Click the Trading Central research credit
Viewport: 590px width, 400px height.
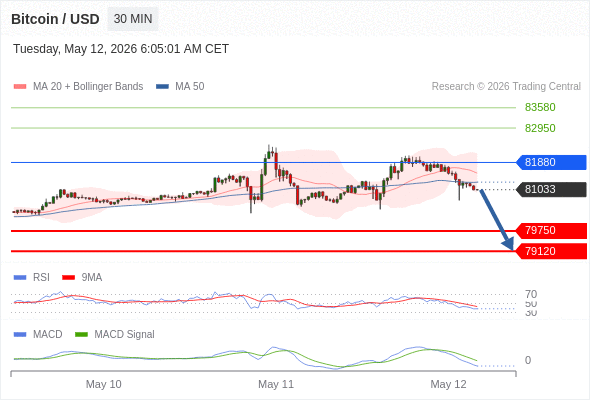(506, 87)
